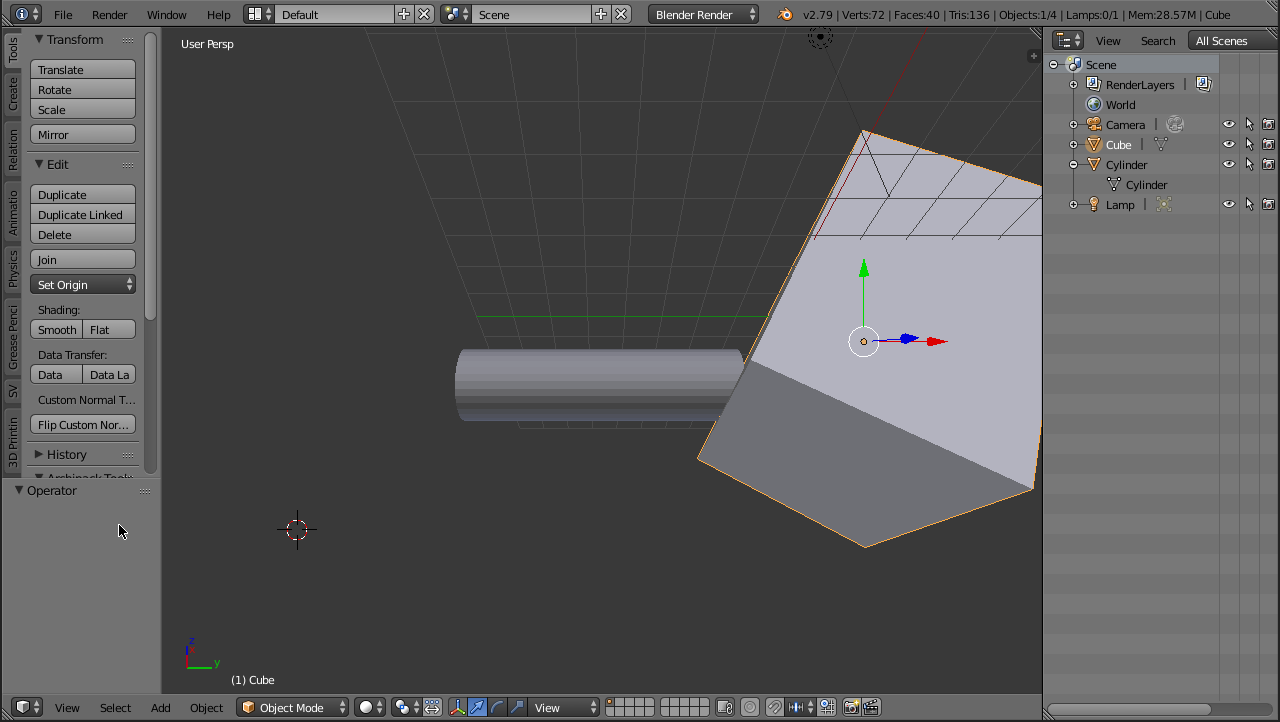The height and width of the screenshot is (722, 1280).
Task: Hide the Lamp with its eye icon
Action: click(1229, 204)
